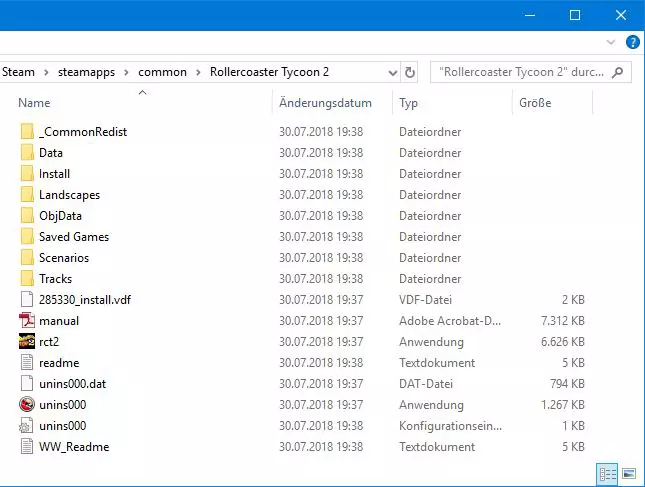Expand the ribbon with chevron arrow
645x487 pixels.
click(x=611, y=42)
